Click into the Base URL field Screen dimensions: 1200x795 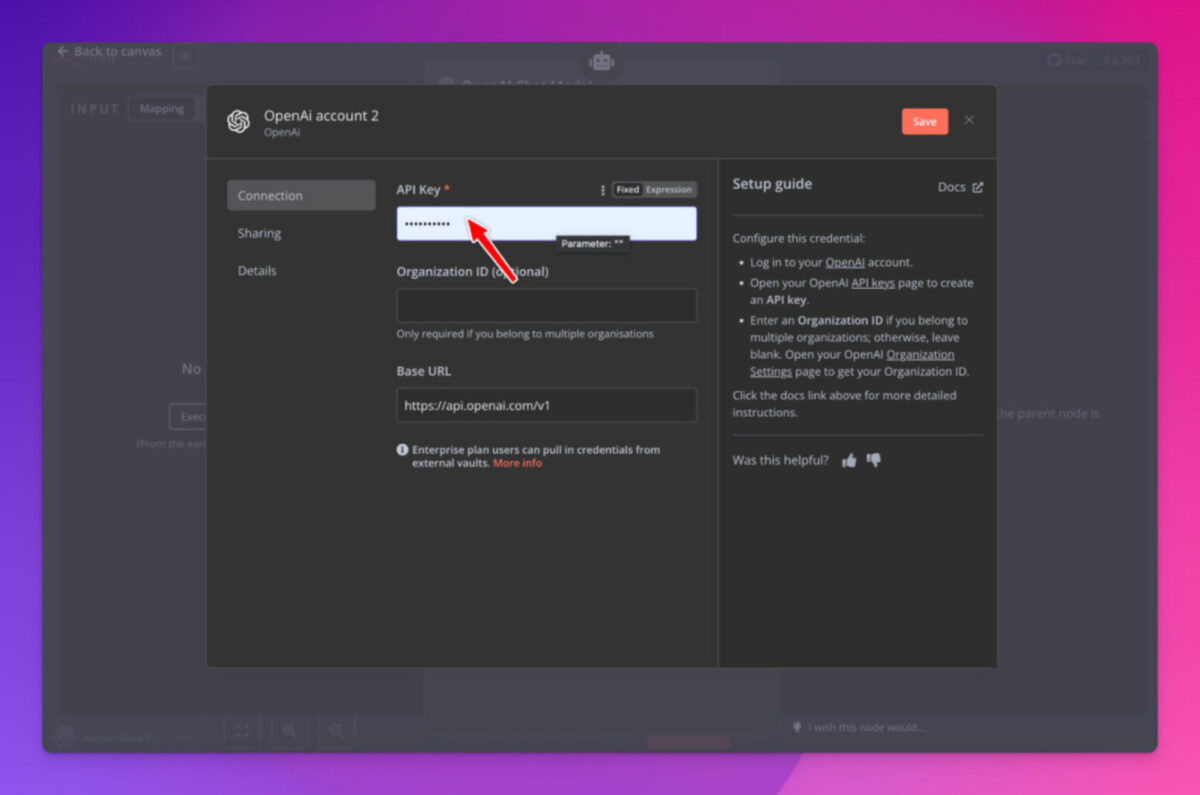pos(546,406)
